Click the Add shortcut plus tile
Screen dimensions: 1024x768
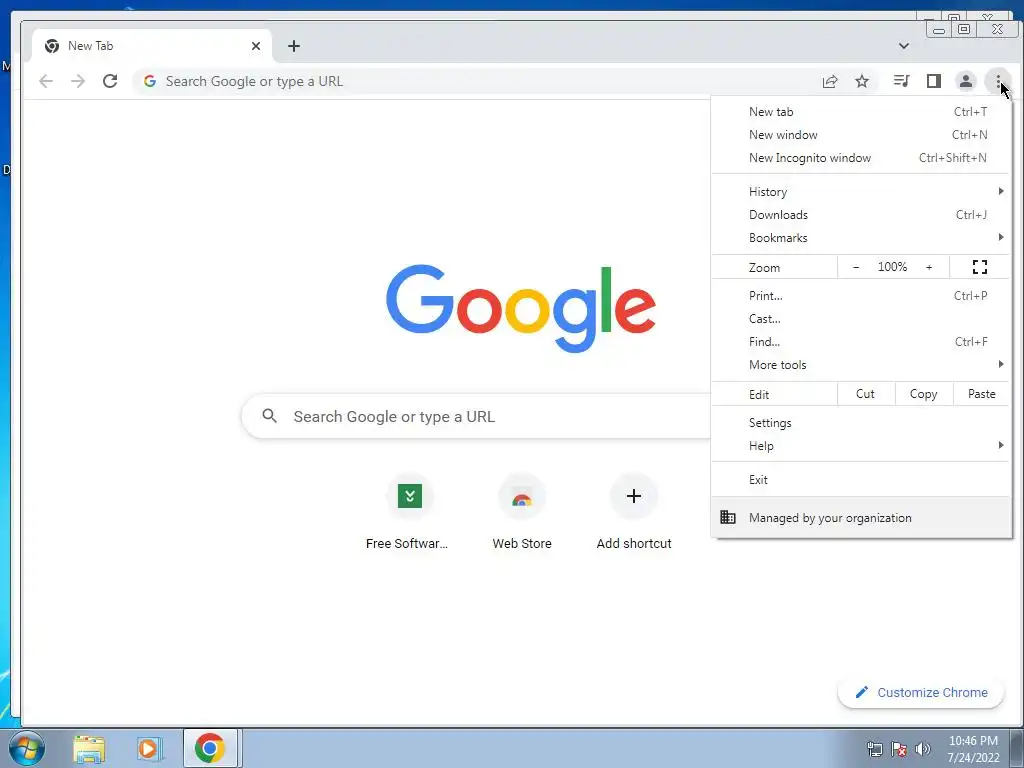(x=633, y=513)
